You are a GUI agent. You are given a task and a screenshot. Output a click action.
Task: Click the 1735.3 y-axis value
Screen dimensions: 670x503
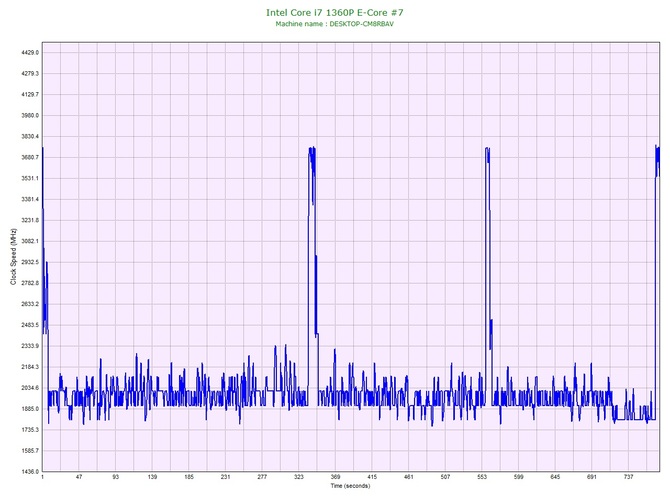pyautogui.click(x=30, y=429)
